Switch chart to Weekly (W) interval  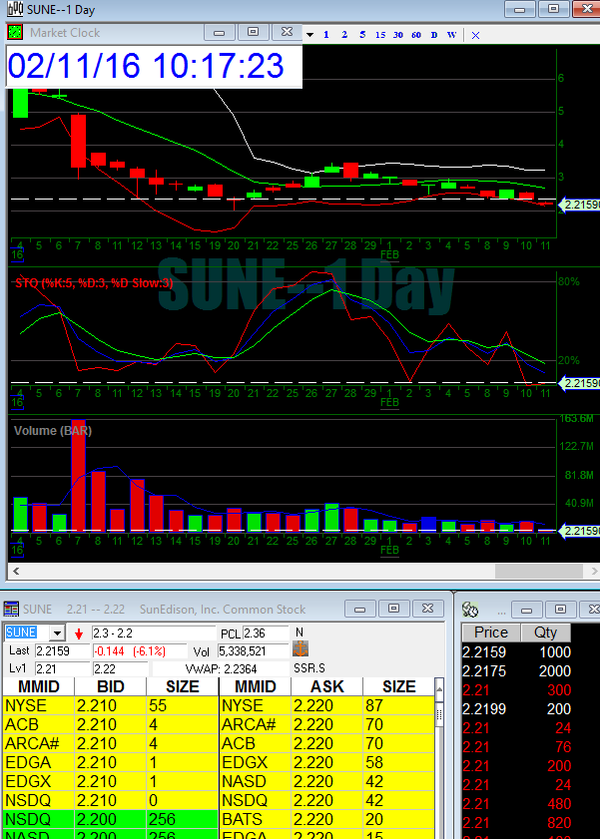click(452, 35)
